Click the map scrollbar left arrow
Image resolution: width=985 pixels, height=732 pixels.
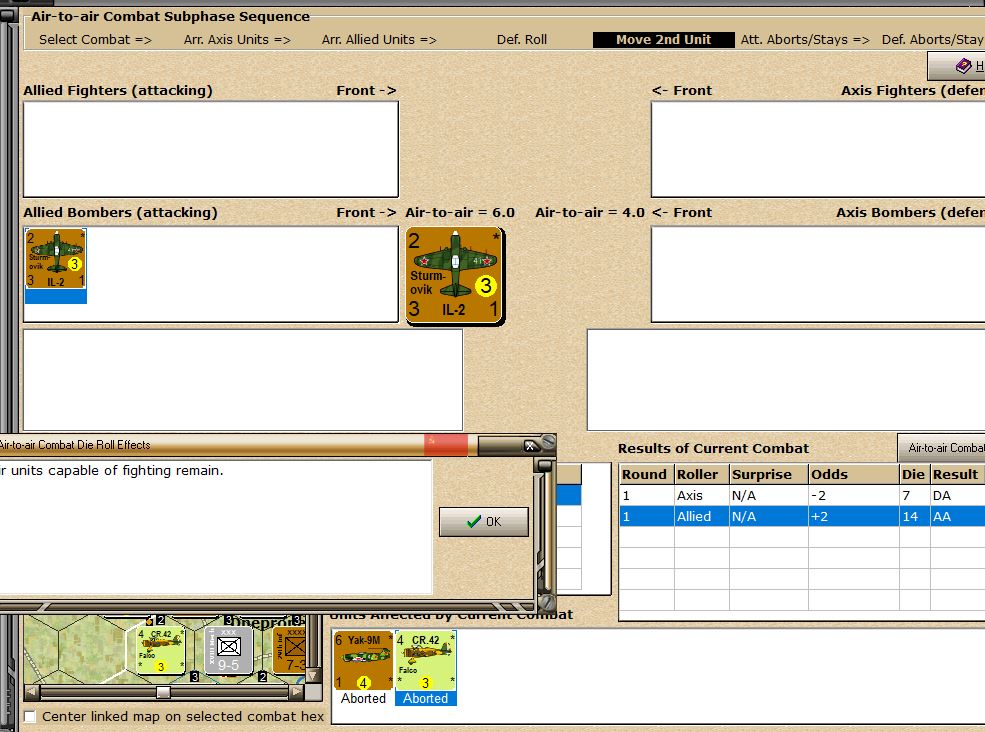[31, 692]
